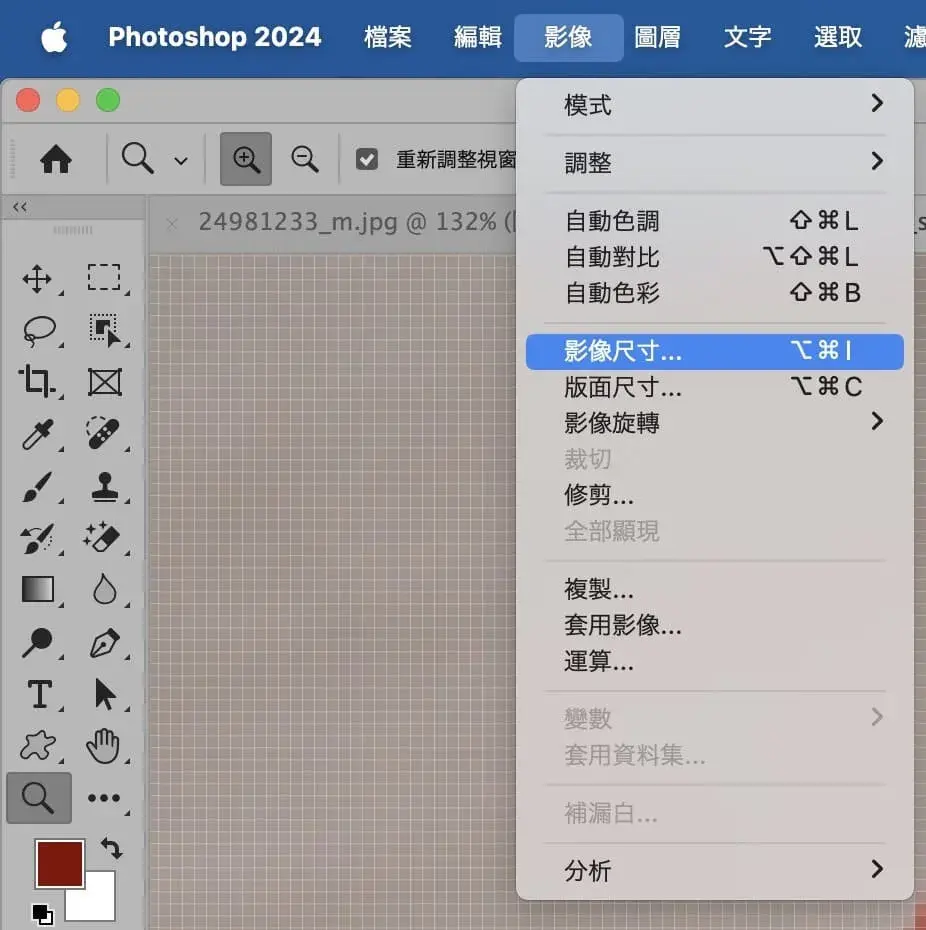Select the Brush tool

tap(37, 486)
